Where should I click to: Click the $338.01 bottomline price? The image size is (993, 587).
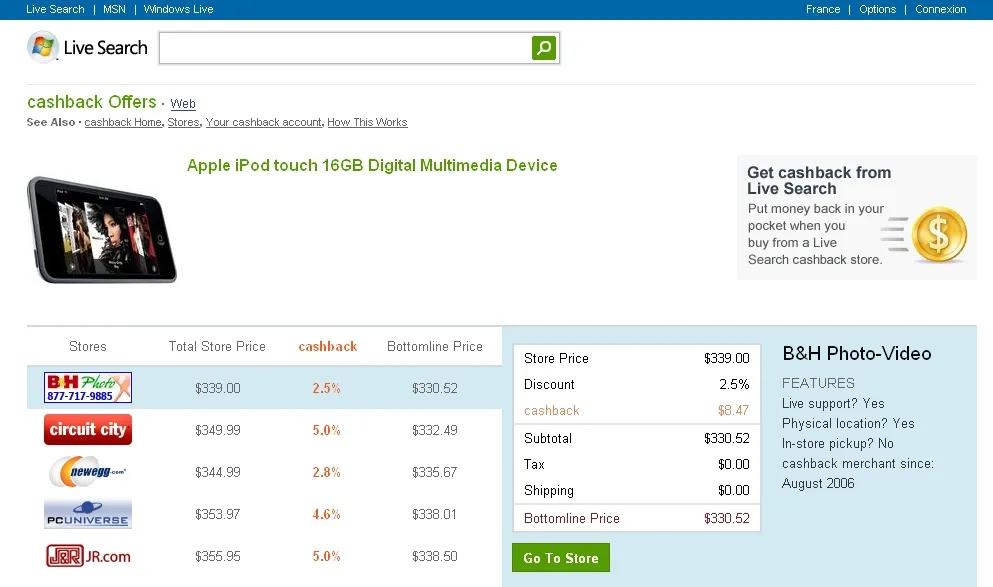[434, 514]
